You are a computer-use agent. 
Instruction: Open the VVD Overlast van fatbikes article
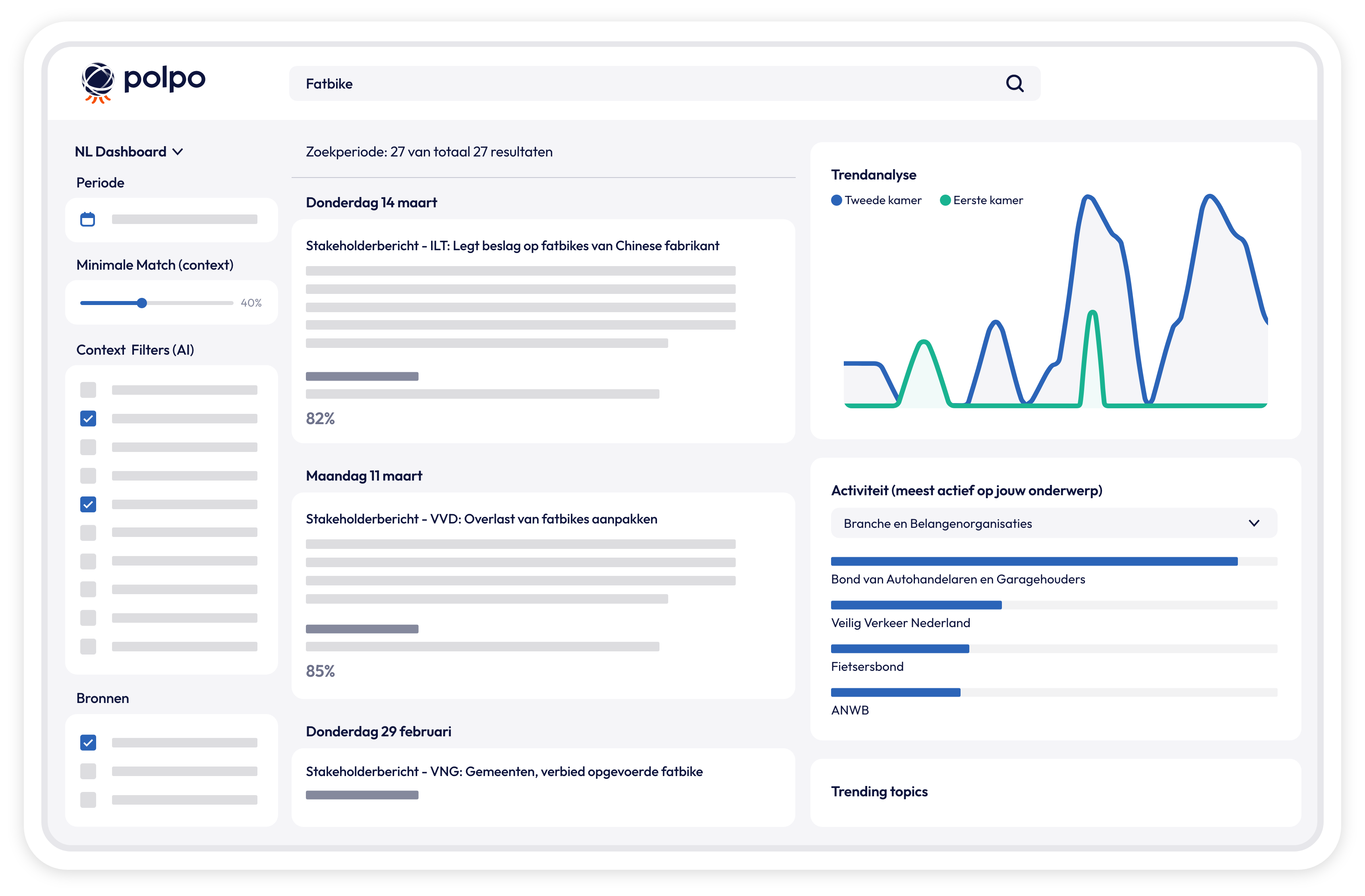pyautogui.click(x=481, y=519)
